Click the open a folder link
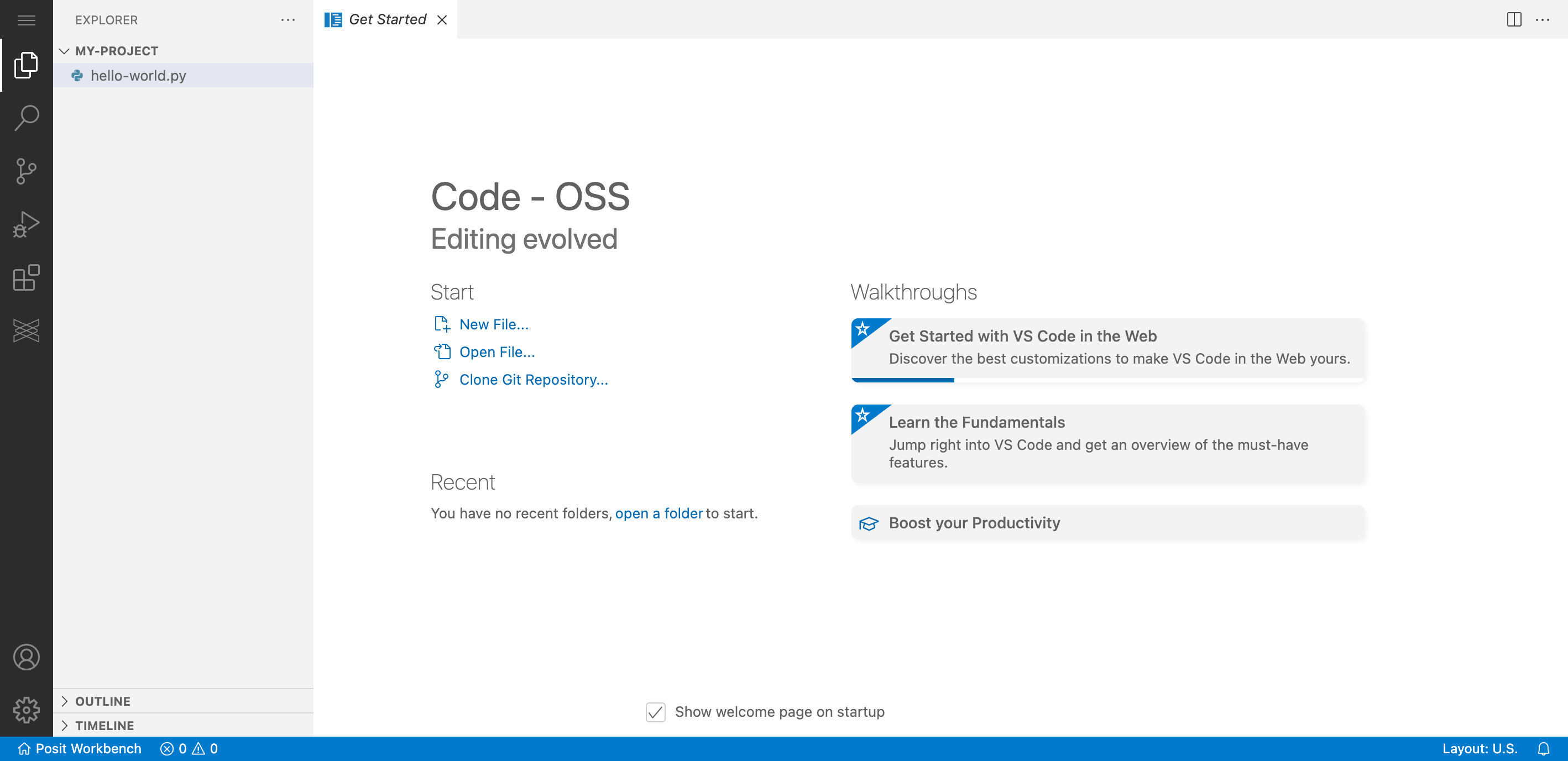This screenshot has height=761, width=1568. pyautogui.click(x=658, y=513)
